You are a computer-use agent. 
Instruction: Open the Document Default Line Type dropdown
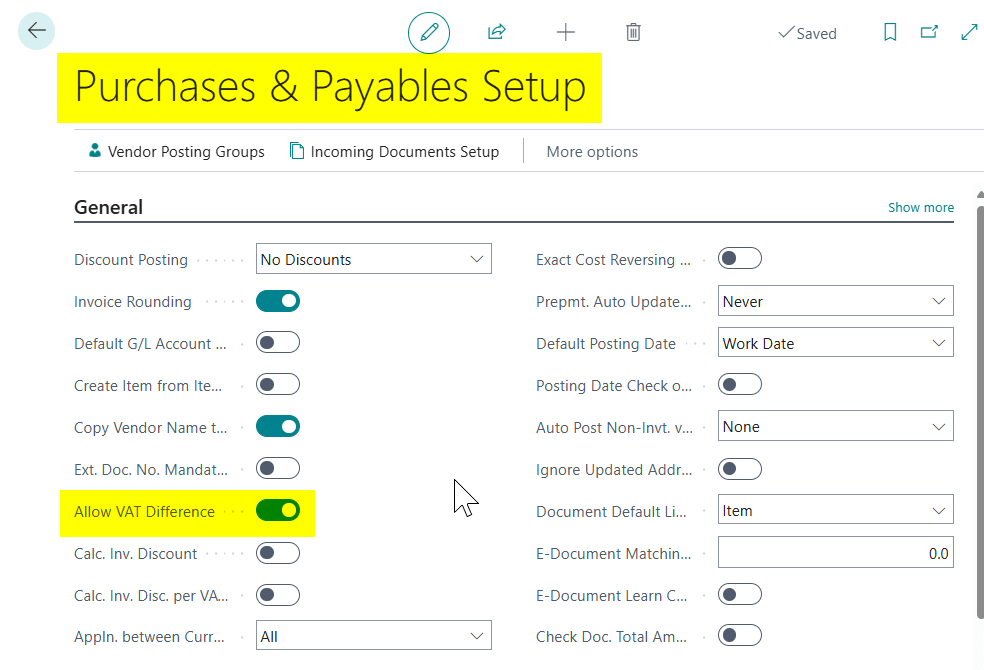pos(836,511)
